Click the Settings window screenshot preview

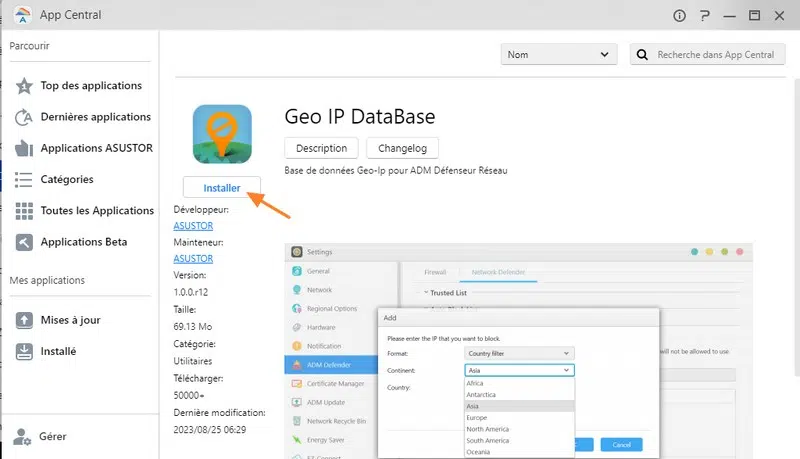click(518, 351)
